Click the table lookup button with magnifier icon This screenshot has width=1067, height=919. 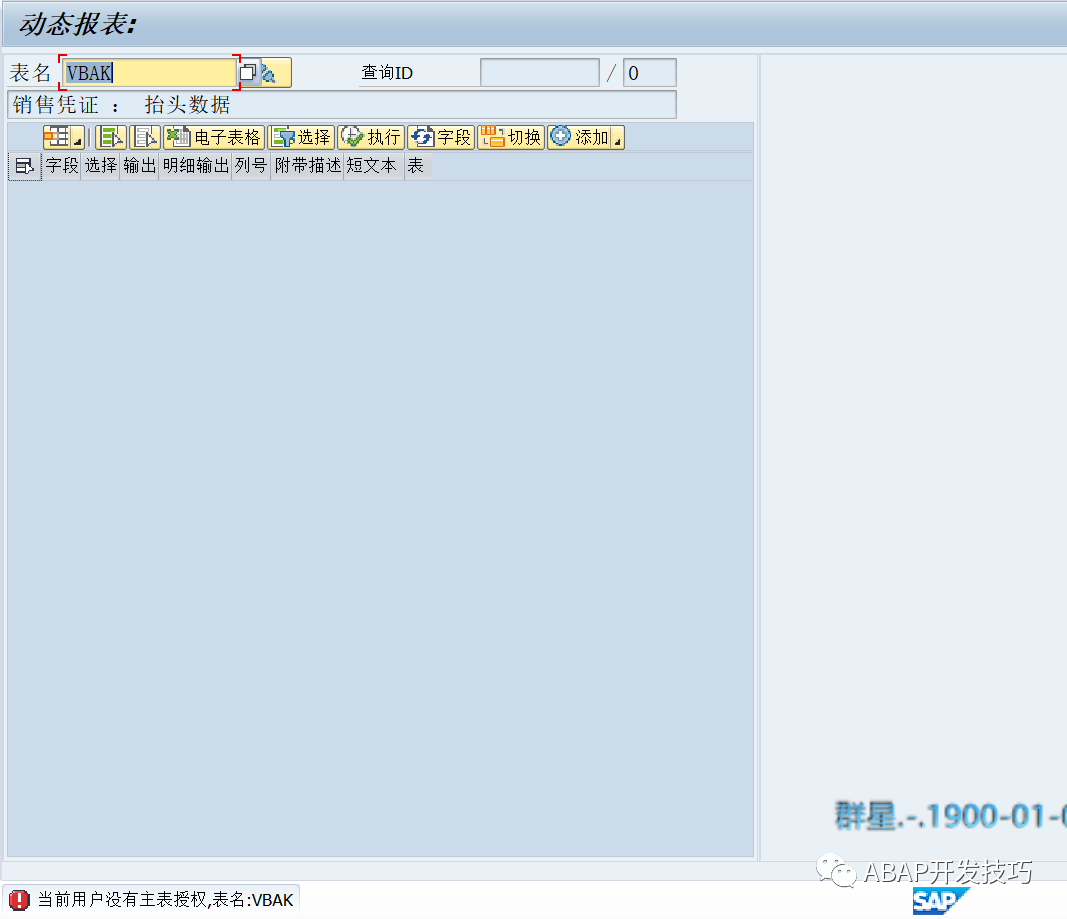click(276, 72)
